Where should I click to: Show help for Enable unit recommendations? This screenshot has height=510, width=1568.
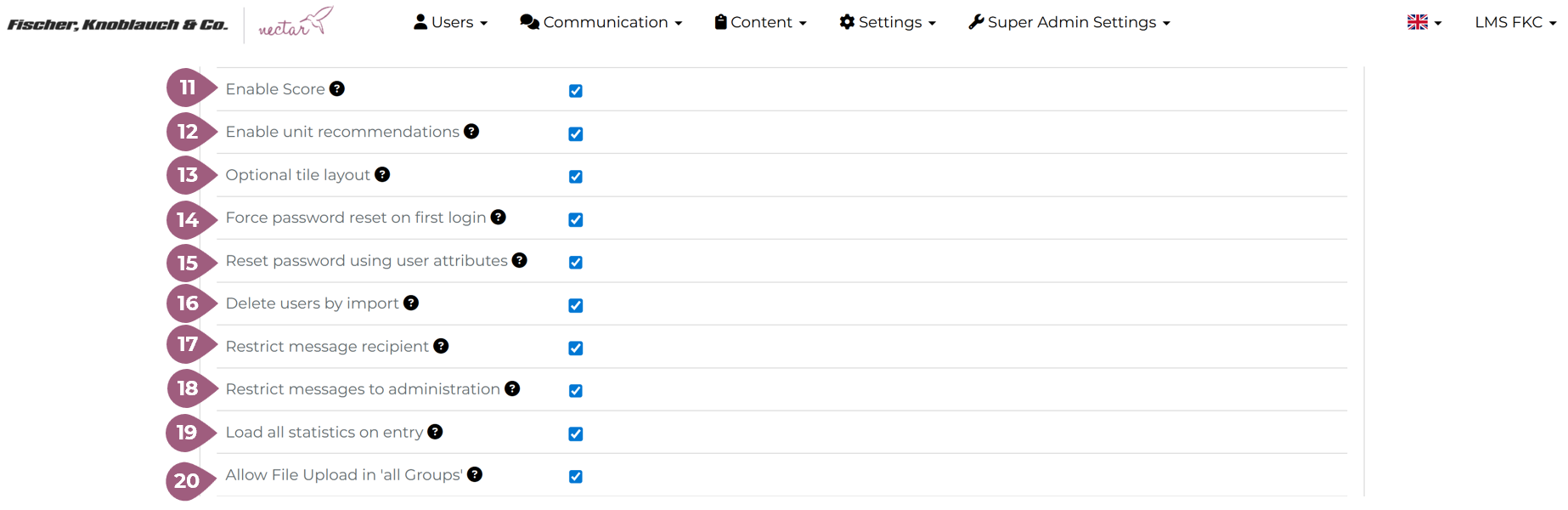coord(471,132)
